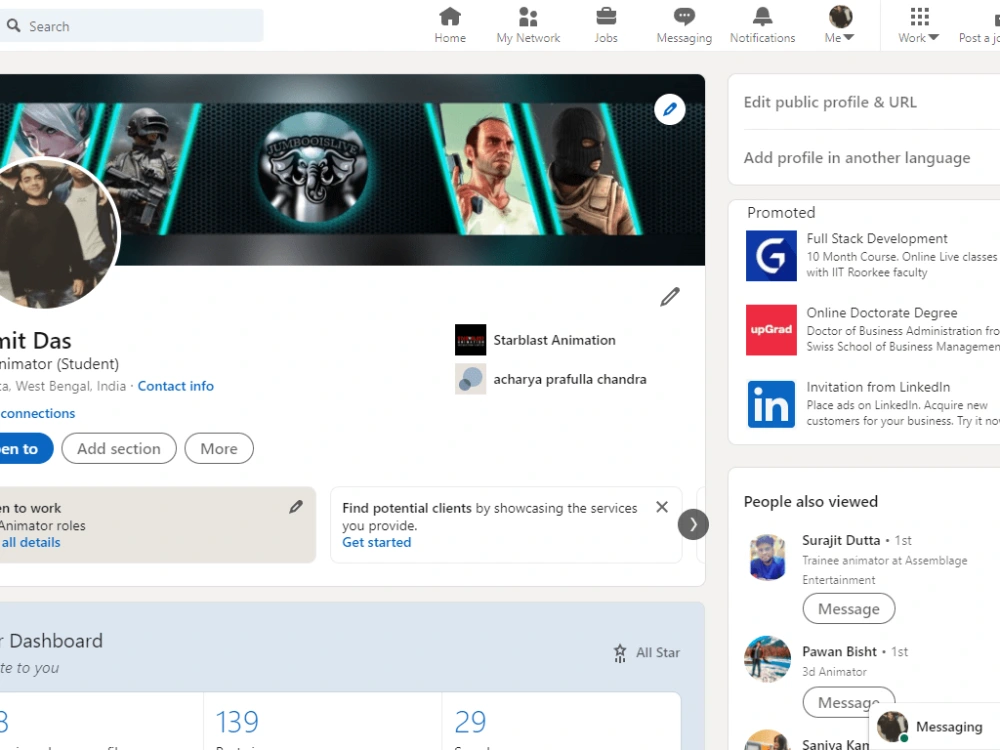Open the 29 dashboard stat
Screen dimensions: 1000x750
(x=470, y=722)
